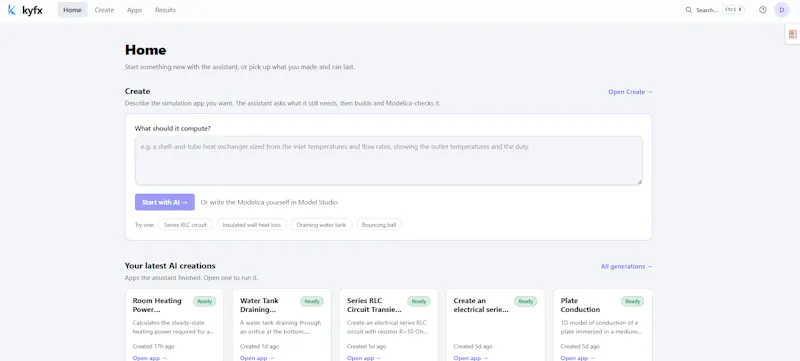This screenshot has width=800, height=361.
Task: Click 'Created 1d ago' text
Action: [259, 346]
